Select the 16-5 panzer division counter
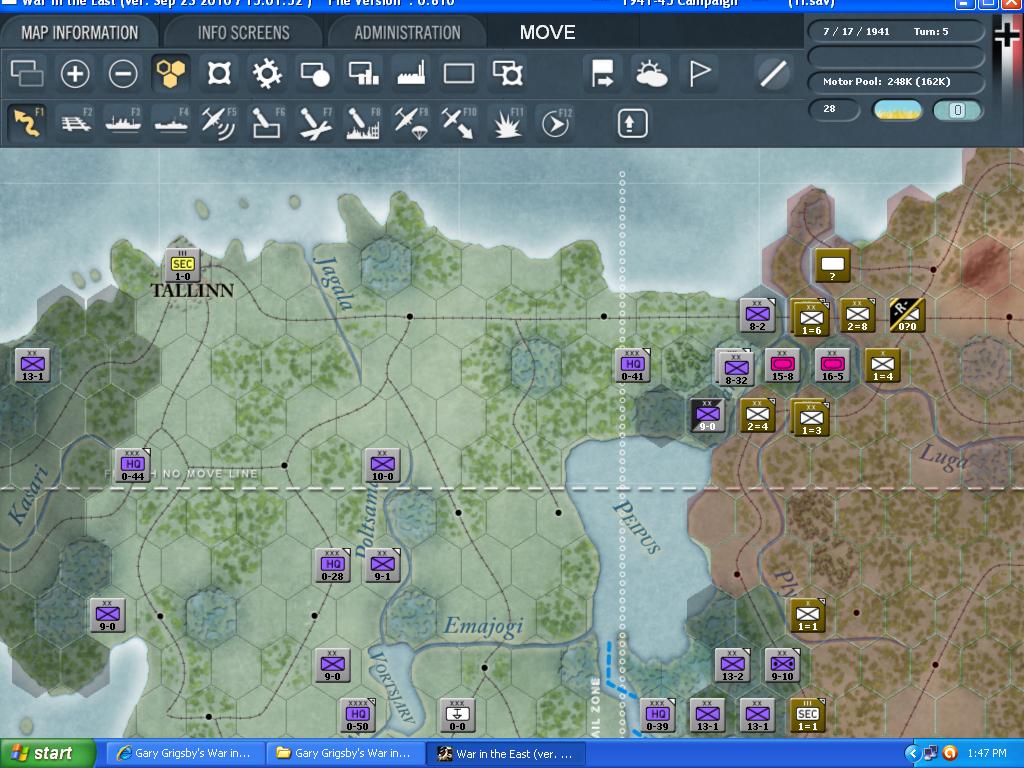The image size is (1024, 768). point(833,366)
